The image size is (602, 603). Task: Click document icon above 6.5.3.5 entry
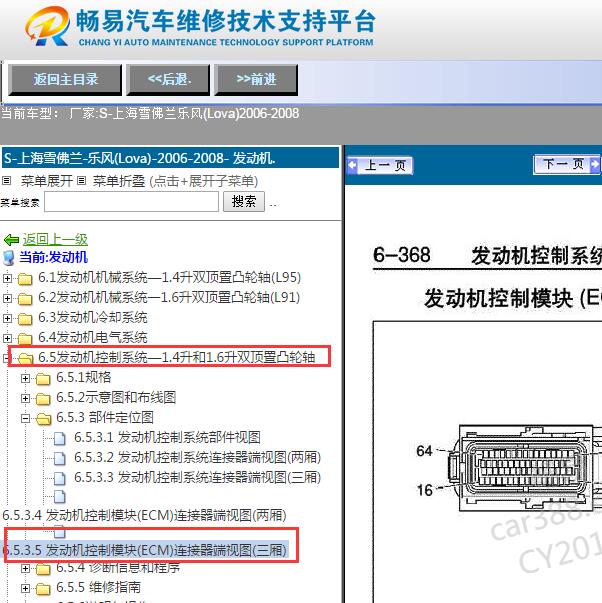pos(60,532)
